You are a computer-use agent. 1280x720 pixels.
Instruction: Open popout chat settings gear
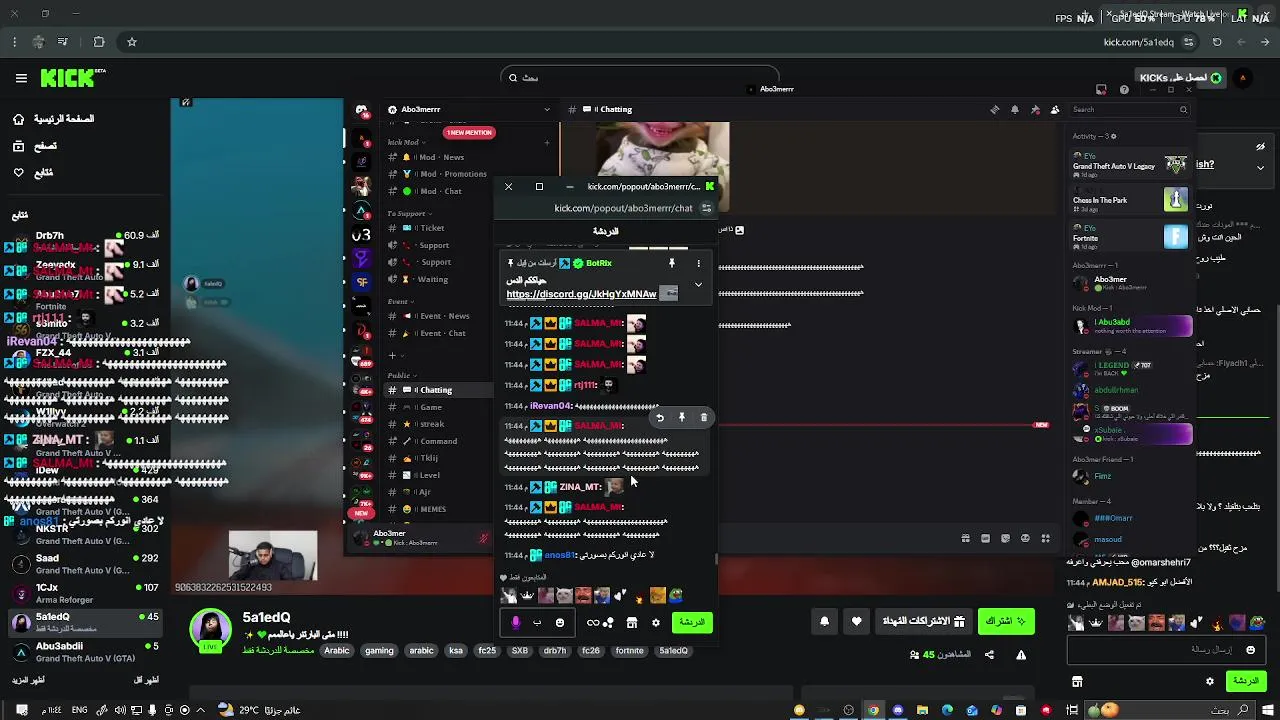click(x=656, y=623)
